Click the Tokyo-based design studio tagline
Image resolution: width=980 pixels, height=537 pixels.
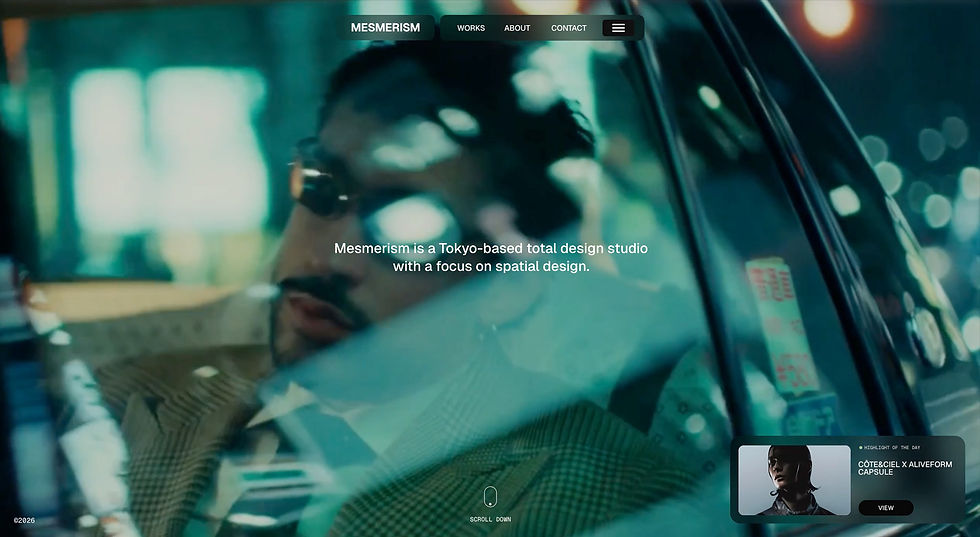pos(491,257)
